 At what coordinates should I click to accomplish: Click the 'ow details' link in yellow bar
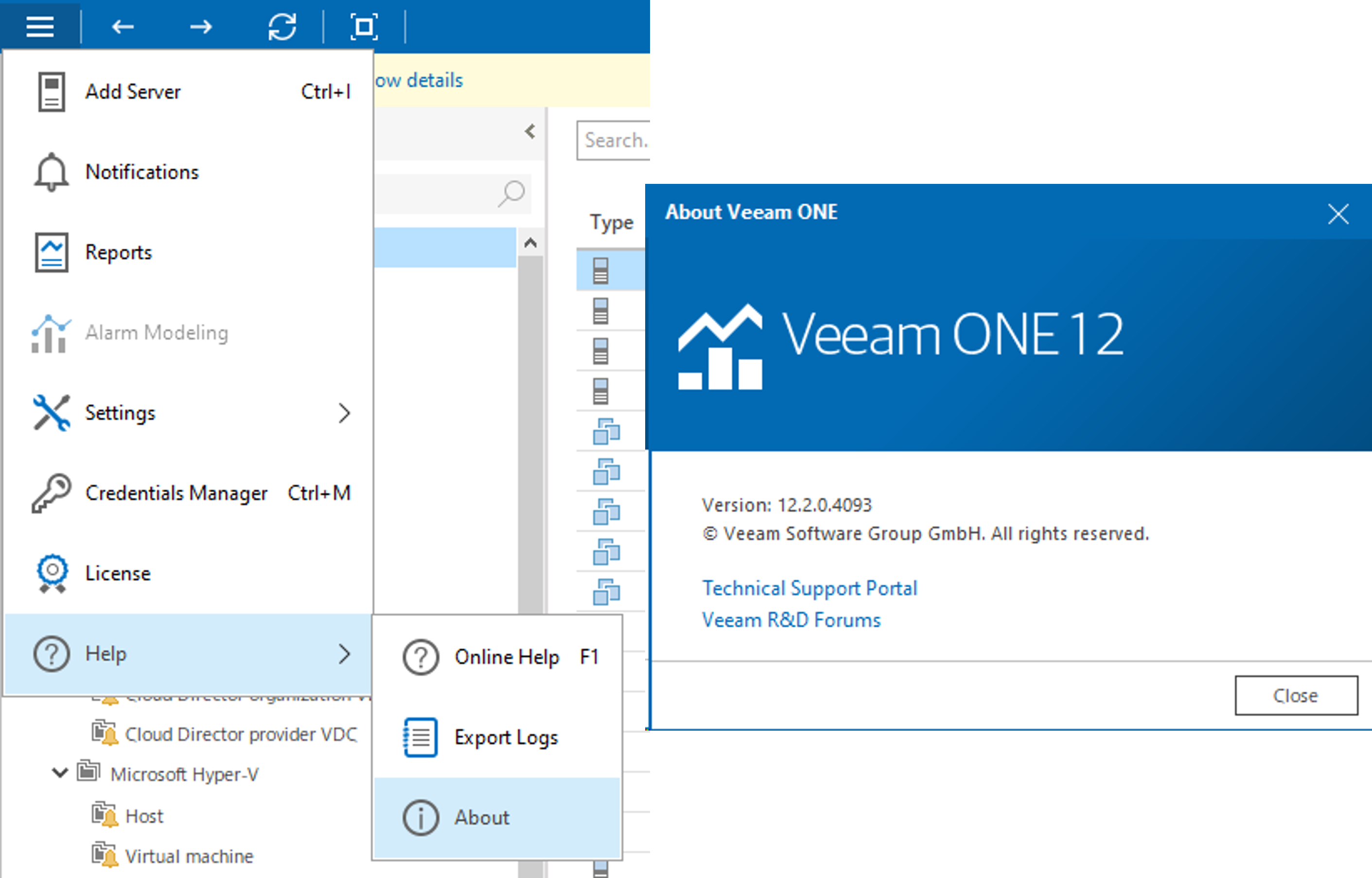[x=419, y=80]
